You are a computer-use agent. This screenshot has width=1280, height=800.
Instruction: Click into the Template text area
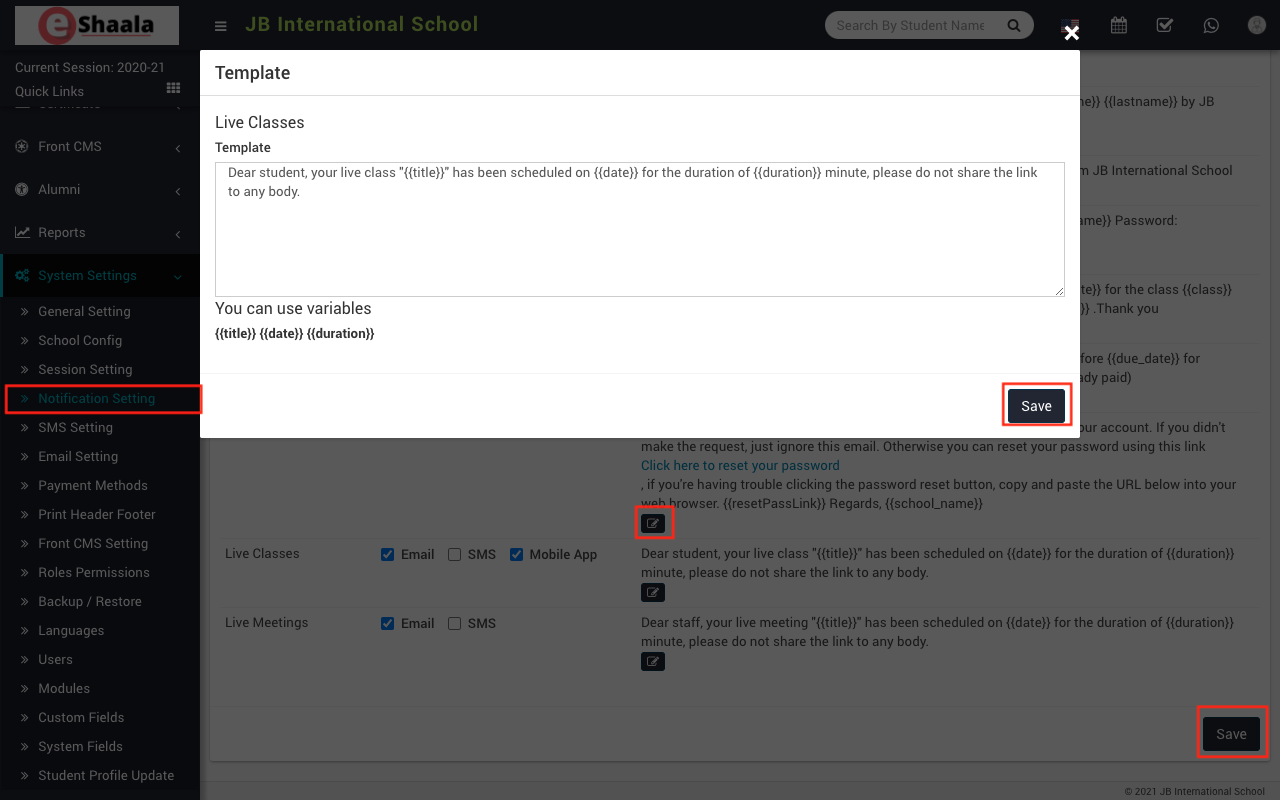[639, 230]
